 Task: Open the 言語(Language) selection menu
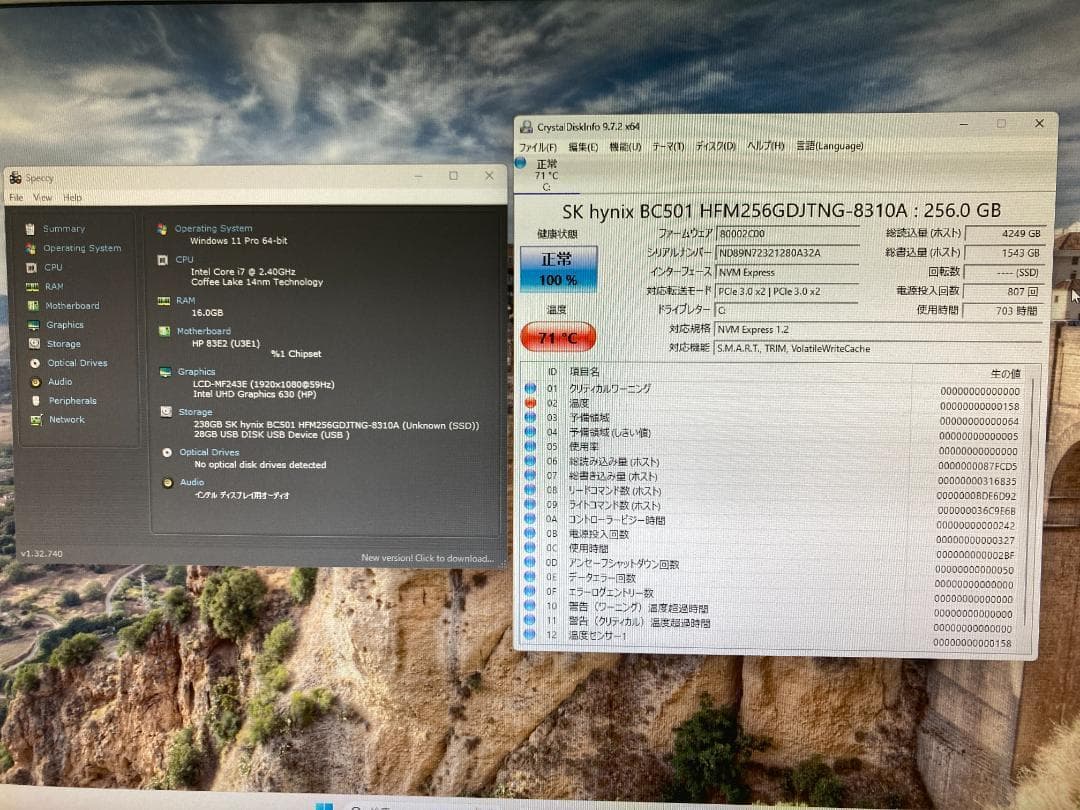point(828,146)
